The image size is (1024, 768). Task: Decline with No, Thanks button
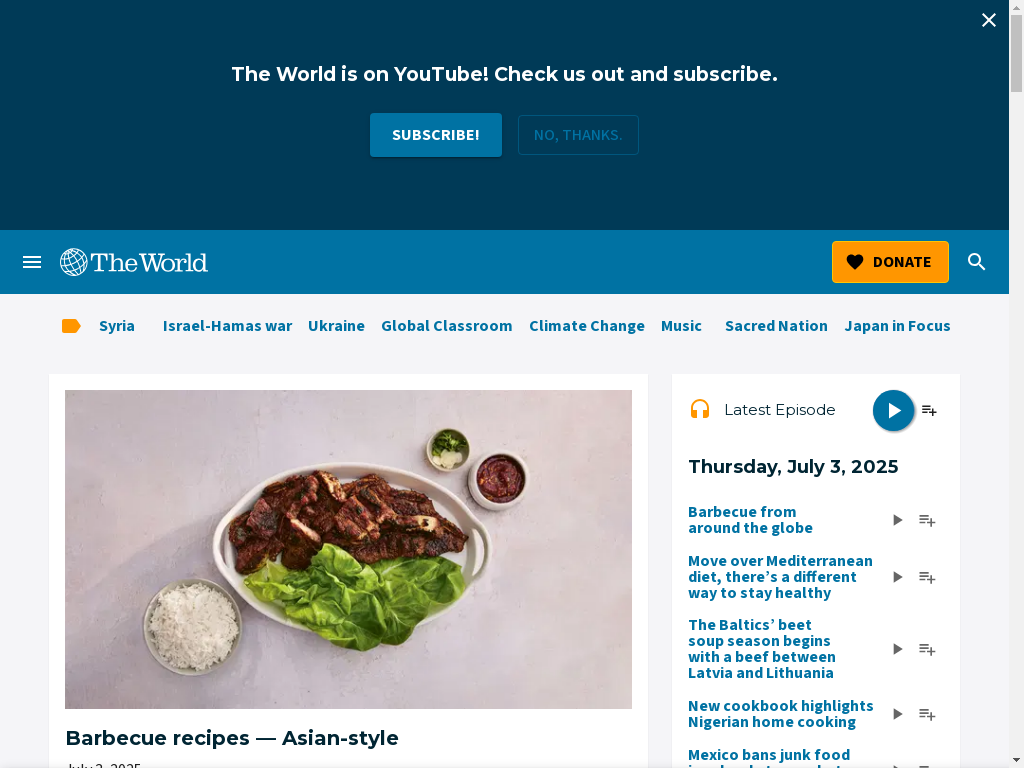point(578,135)
